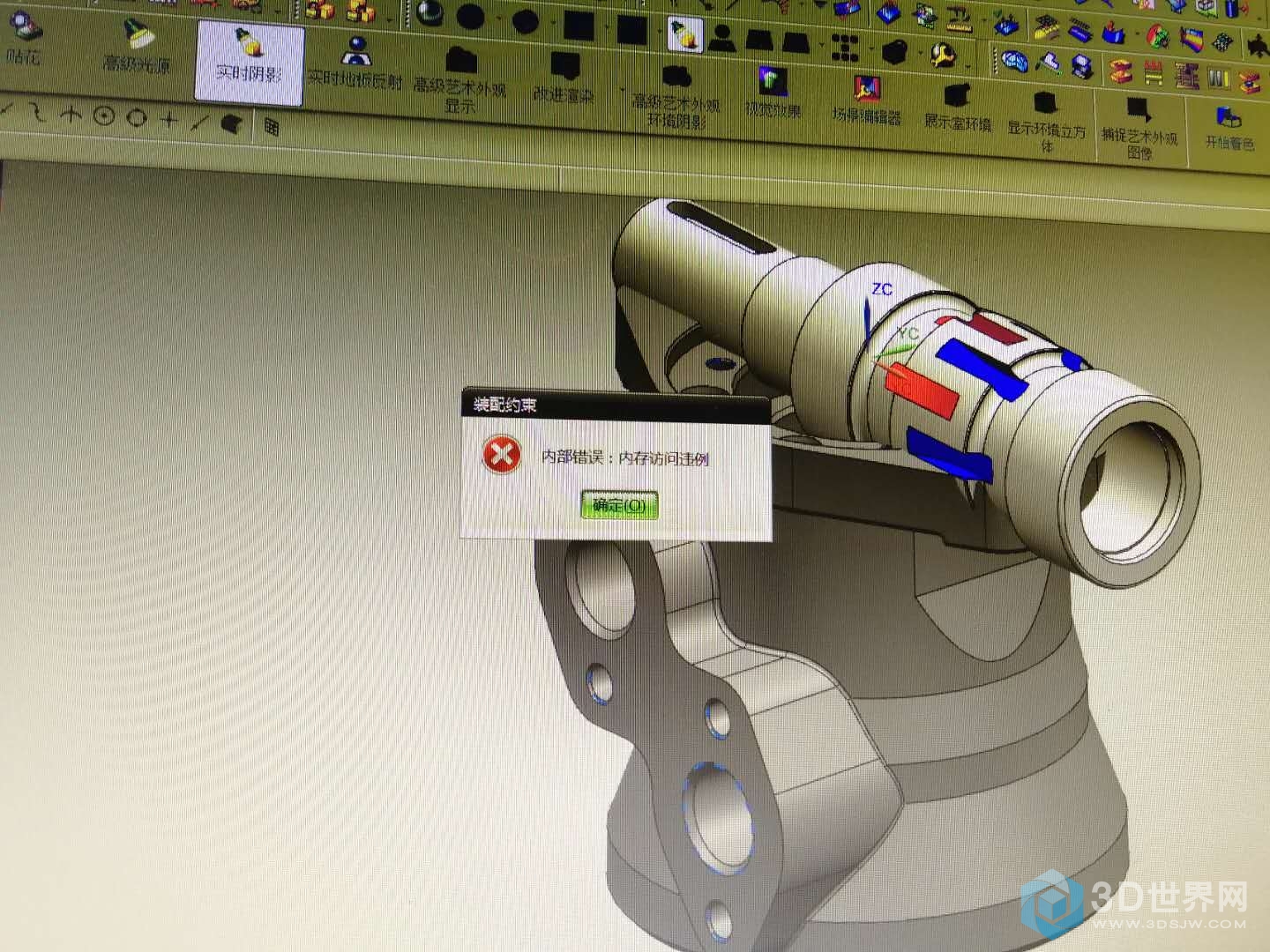Select the arc center circle snap tool
The height and width of the screenshot is (952, 1270).
pyautogui.click(x=137, y=117)
